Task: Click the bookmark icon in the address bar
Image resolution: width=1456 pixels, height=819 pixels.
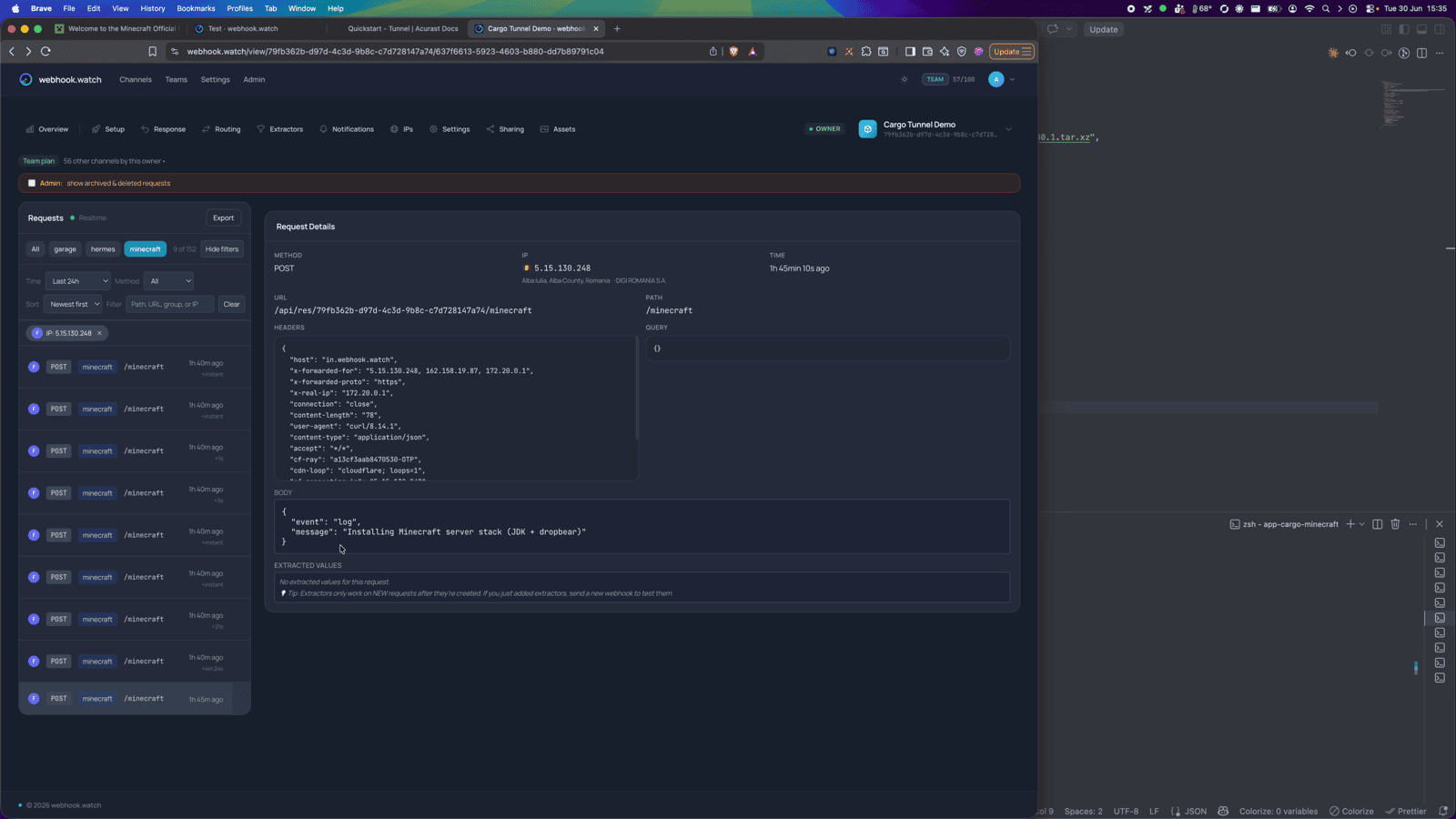Action: pyautogui.click(x=152, y=52)
